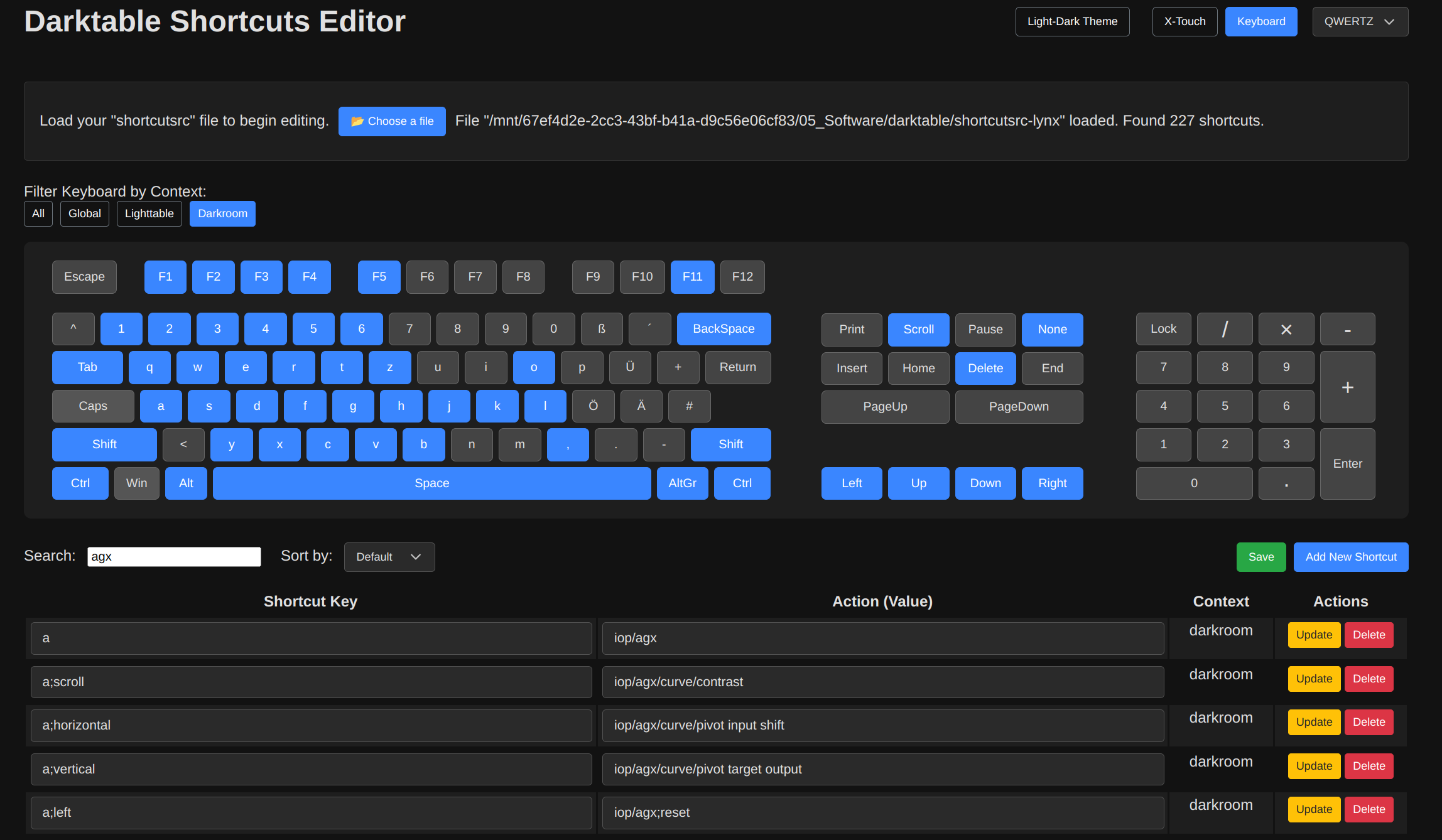Toggle the Light-Dark Theme
The width and height of the screenshot is (1442, 840).
[1072, 21]
